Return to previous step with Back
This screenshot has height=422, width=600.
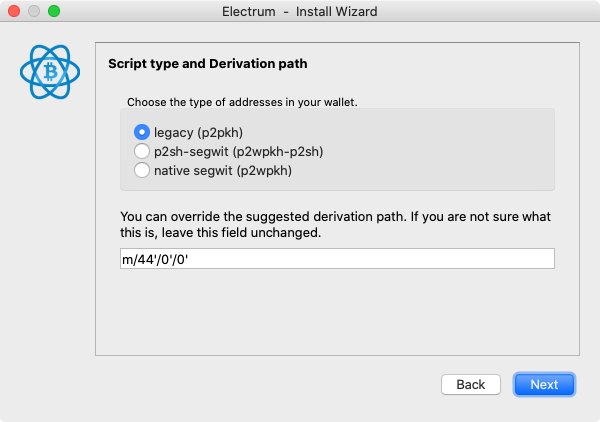pyautogui.click(x=471, y=385)
